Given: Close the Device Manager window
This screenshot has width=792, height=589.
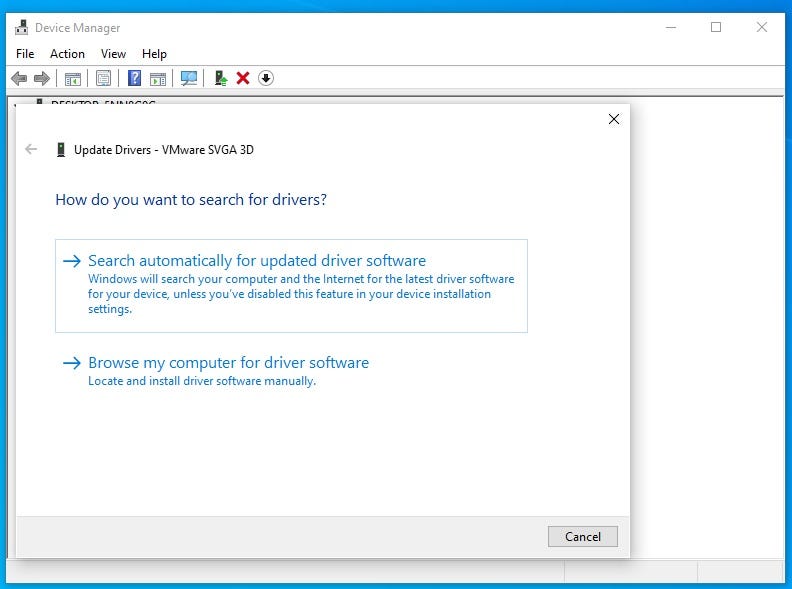Looking at the screenshot, I should click(762, 27).
